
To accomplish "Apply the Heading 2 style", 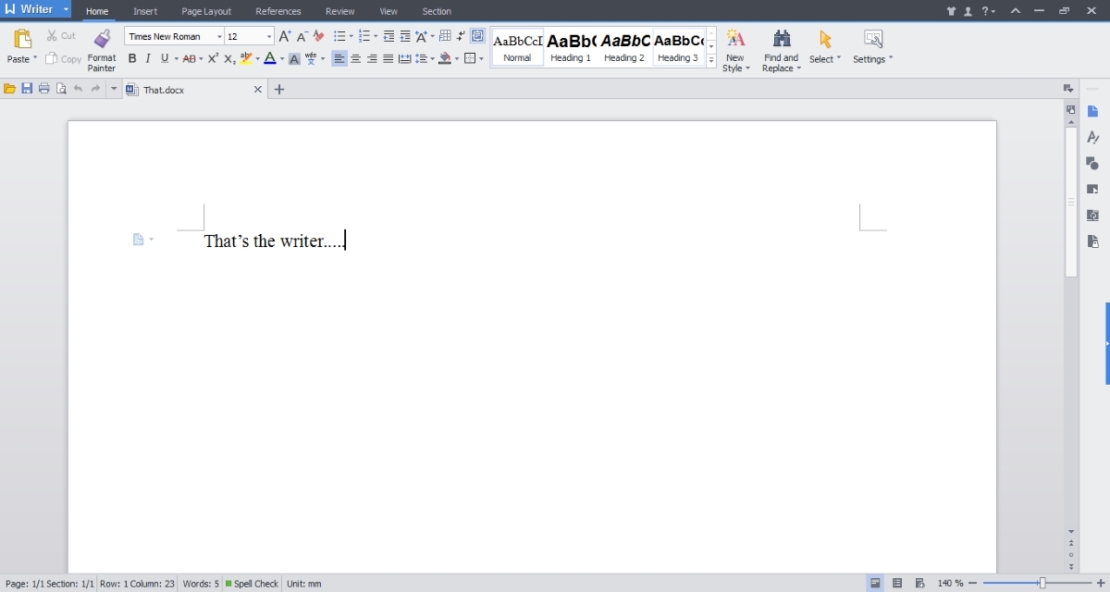I will tap(624, 47).
